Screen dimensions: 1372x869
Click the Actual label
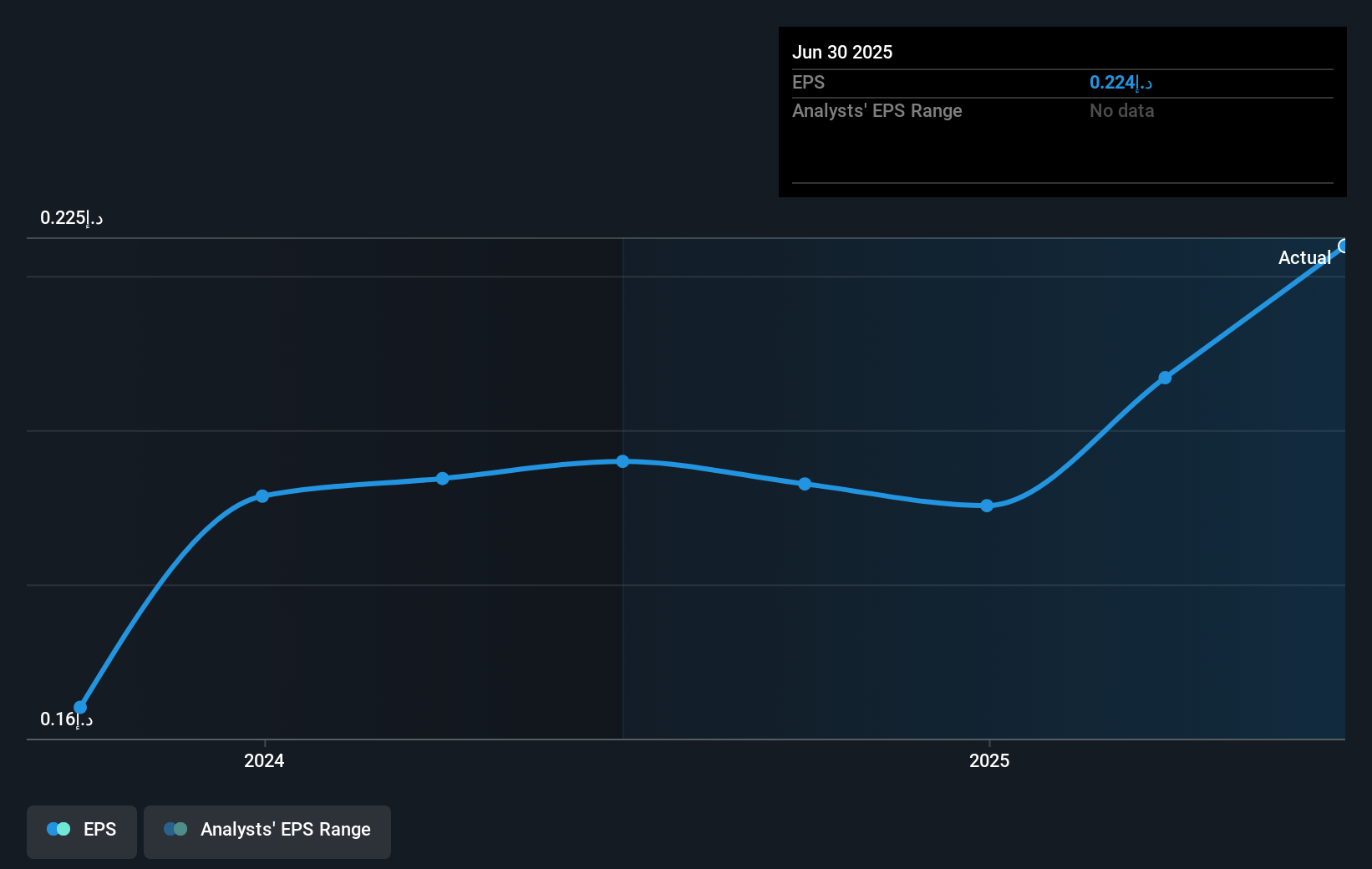[1304, 257]
